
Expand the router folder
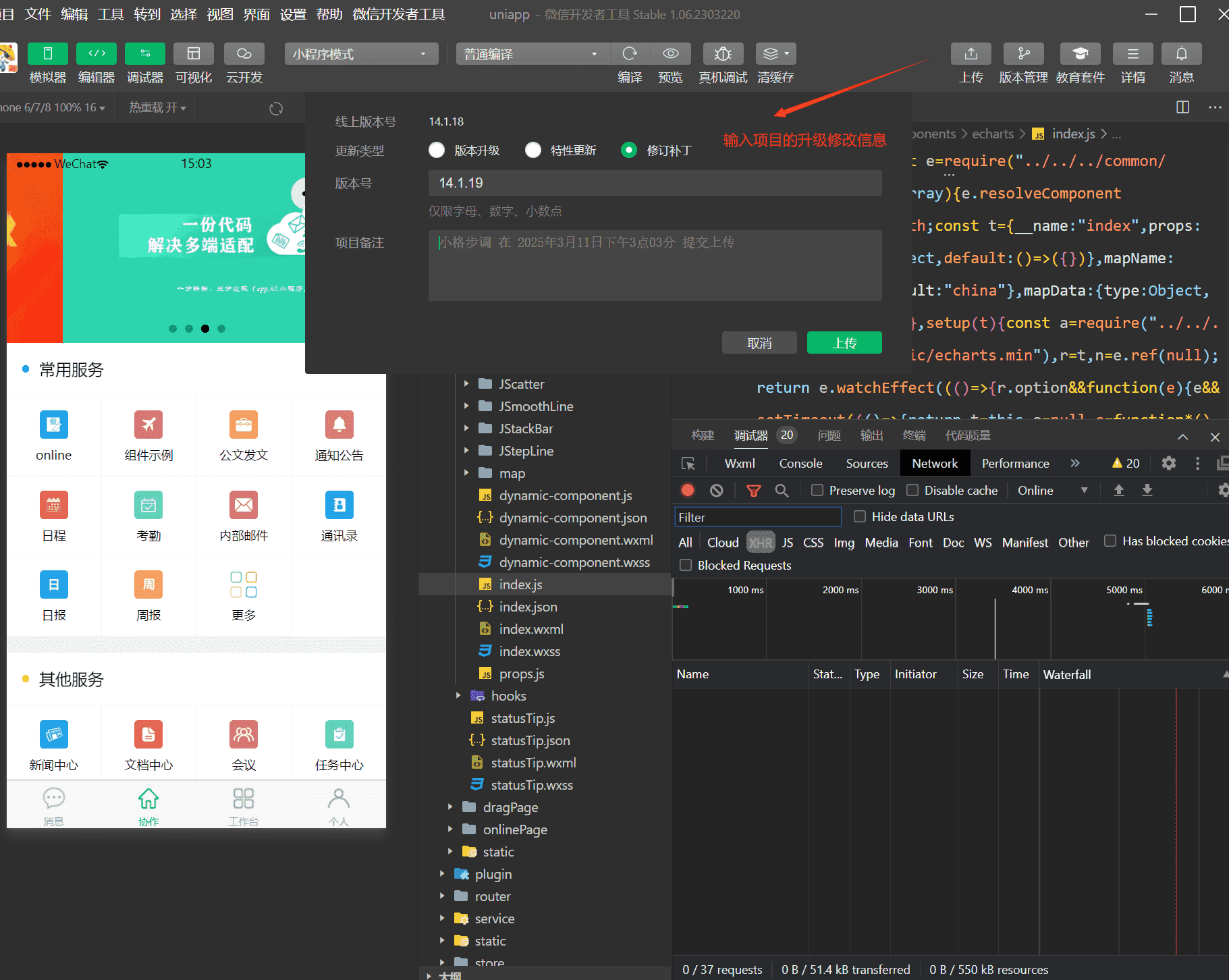pyautogui.click(x=442, y=896)
